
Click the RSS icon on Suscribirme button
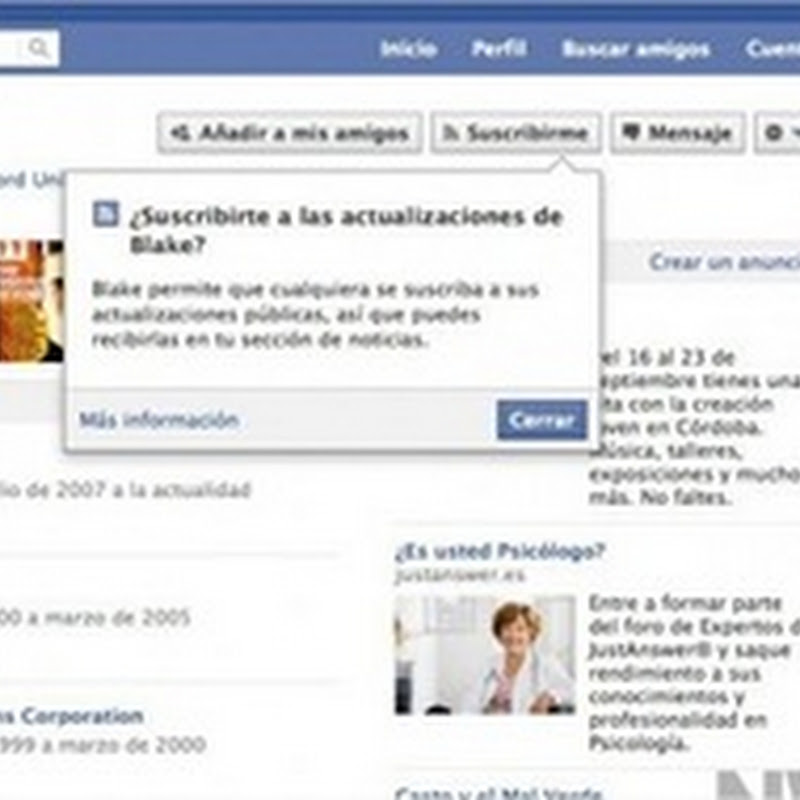pyautogui.click(x=450, y=133)
